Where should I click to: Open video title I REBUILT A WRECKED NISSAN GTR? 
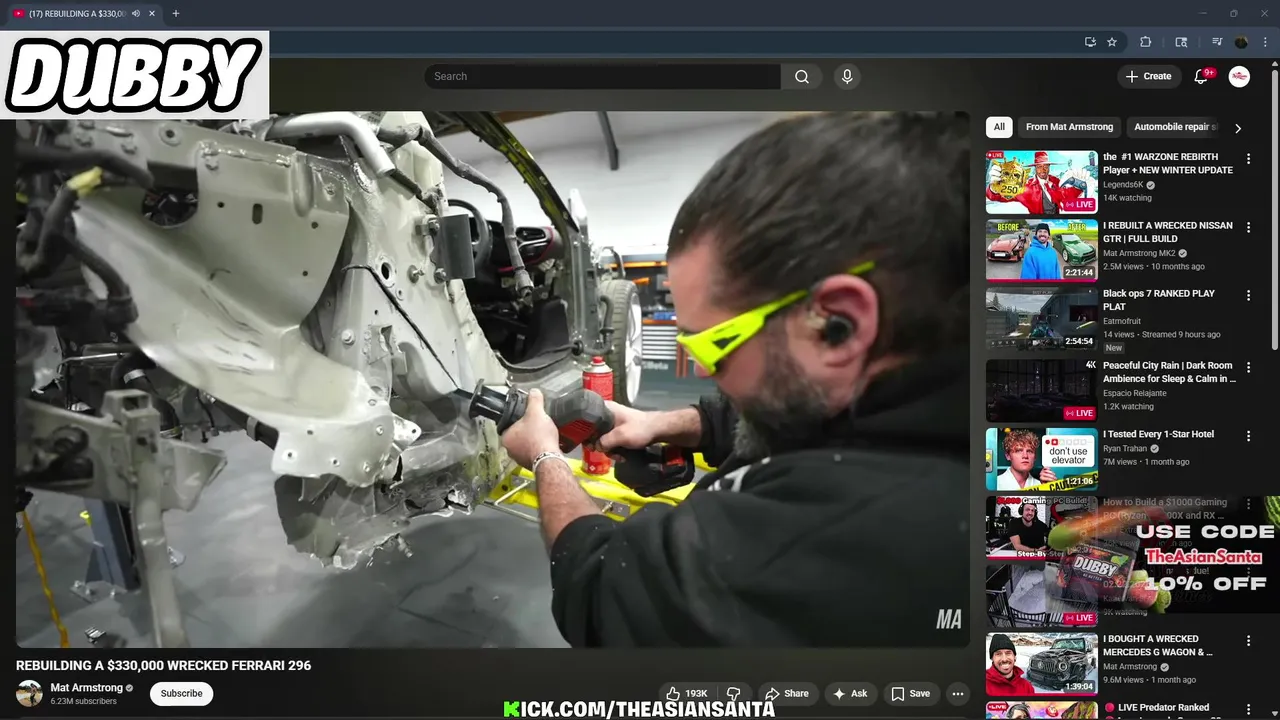(1168, 232)
